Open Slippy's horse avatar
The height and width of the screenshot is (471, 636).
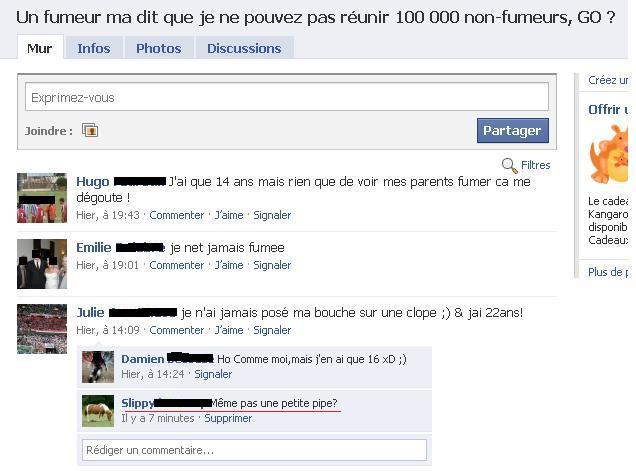[98, 411]
